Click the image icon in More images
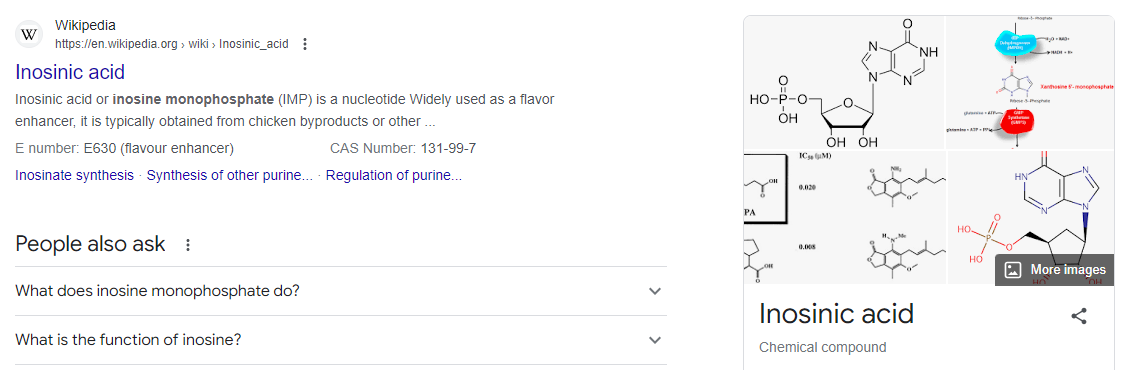This screenshot has width=1123, height=370. tap(1013, 270)
